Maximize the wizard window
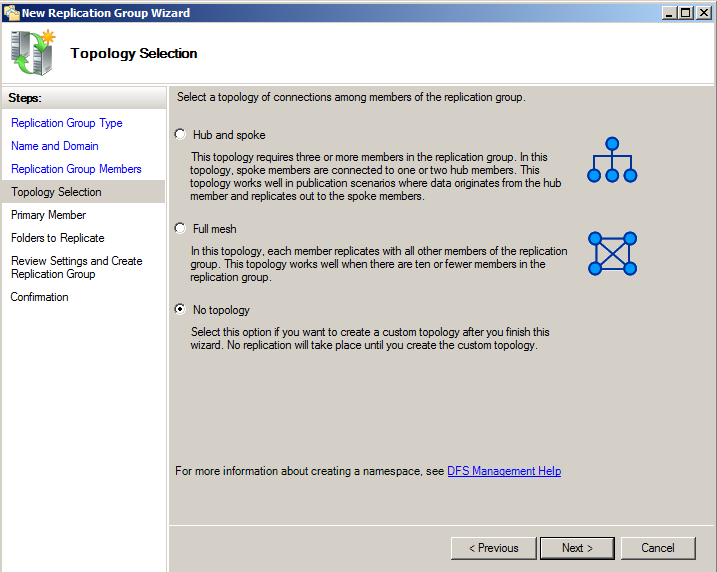 (685, 13)
